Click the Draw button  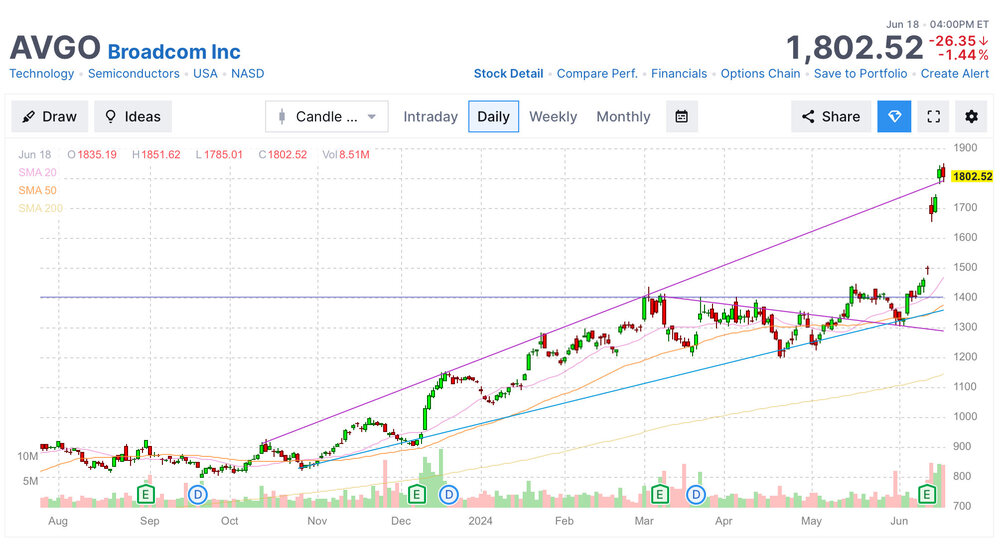50,116
